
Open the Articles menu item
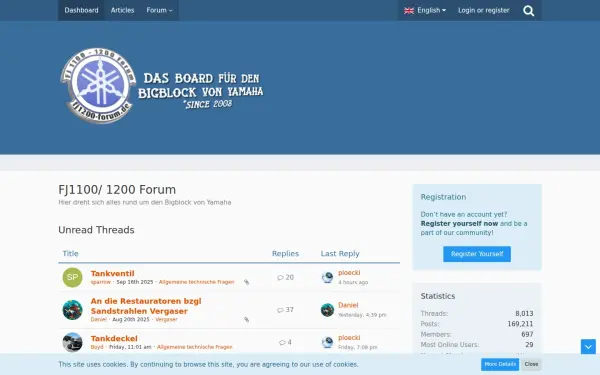122,10
